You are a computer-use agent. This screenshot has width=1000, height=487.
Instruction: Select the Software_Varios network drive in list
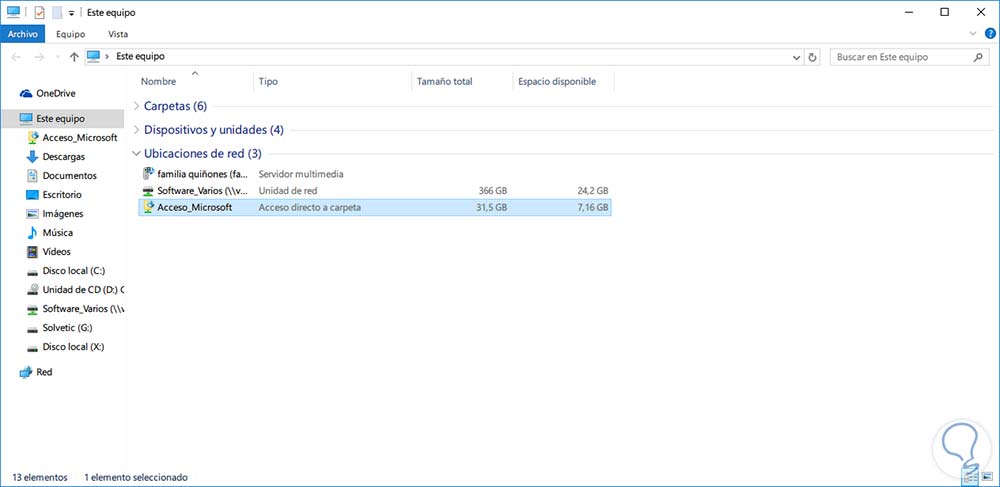click(x=375, y=190)
